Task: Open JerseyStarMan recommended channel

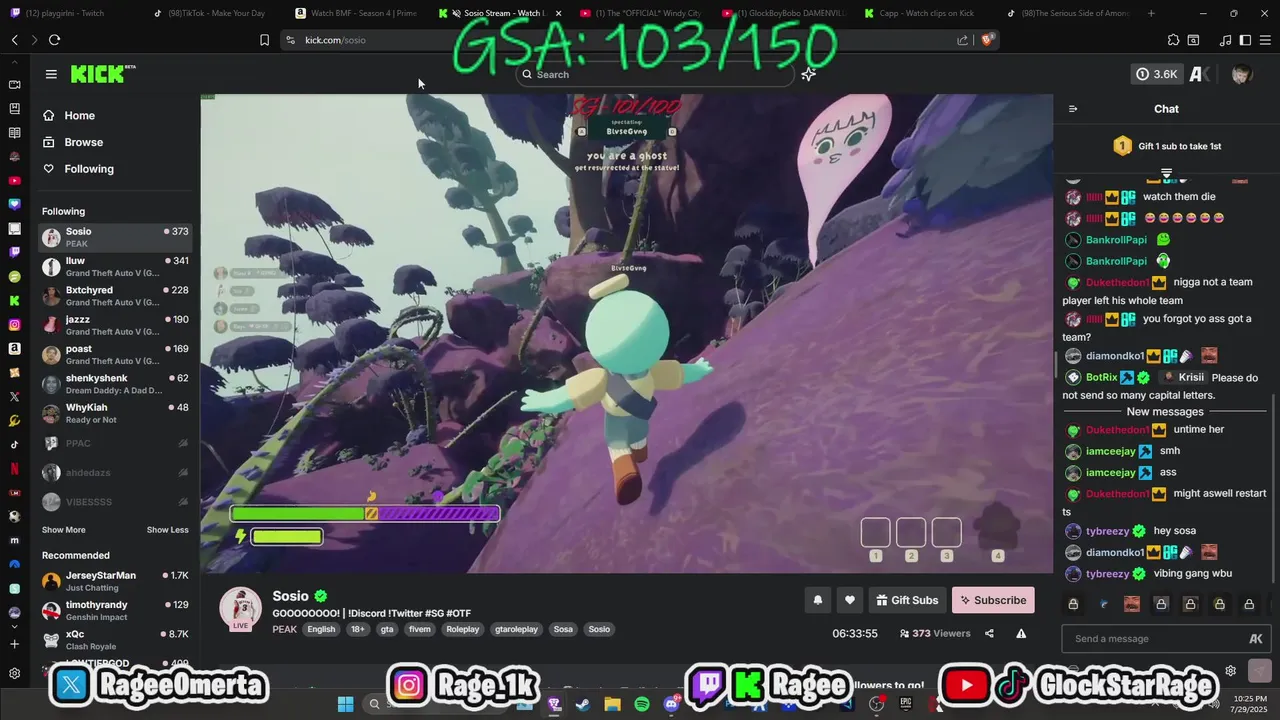Action: click(115, 581)
